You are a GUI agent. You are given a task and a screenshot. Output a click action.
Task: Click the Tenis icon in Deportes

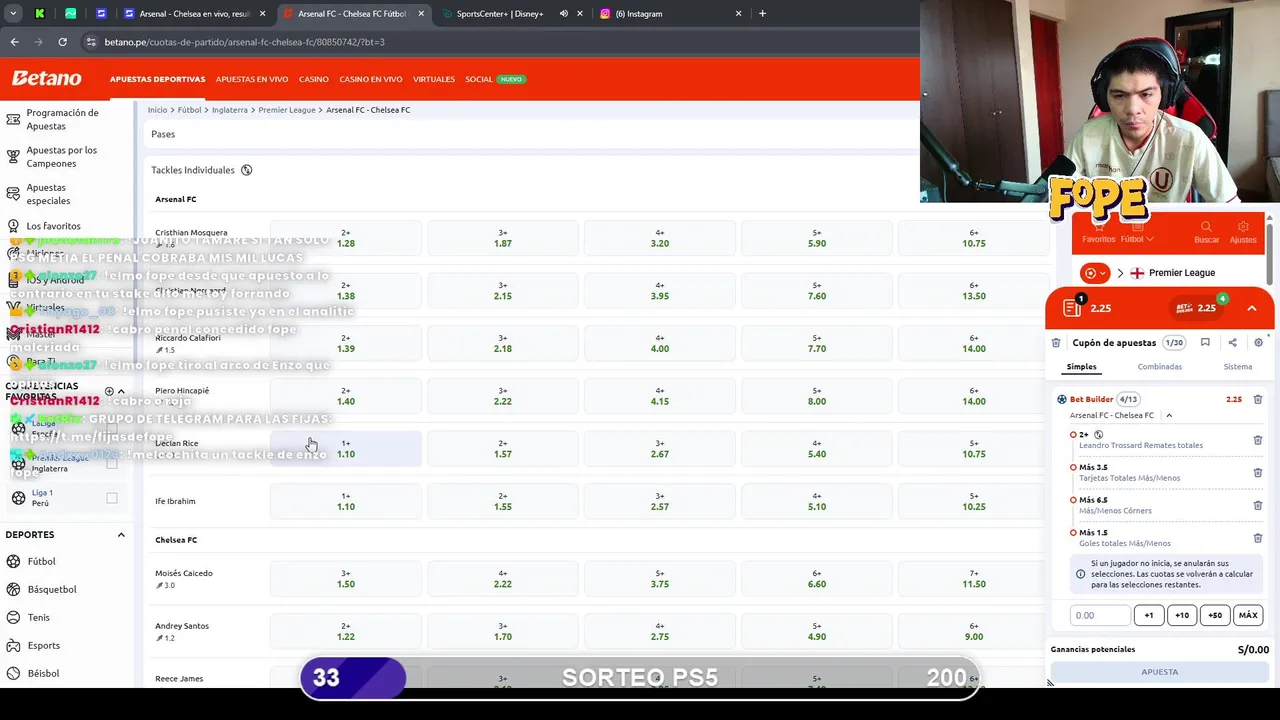coord(13,617)
